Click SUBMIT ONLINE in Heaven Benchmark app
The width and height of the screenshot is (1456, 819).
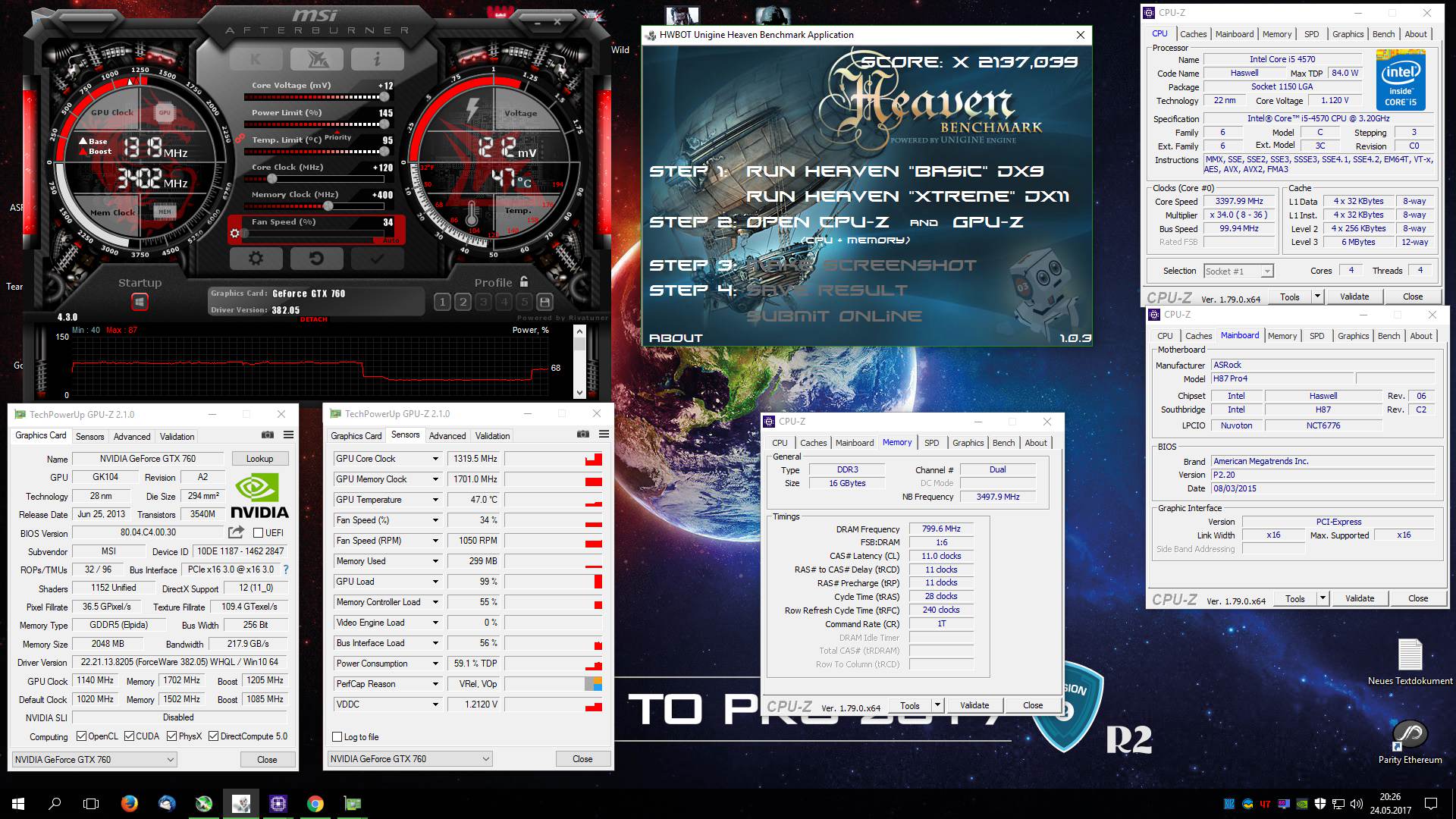click(834, 316)
